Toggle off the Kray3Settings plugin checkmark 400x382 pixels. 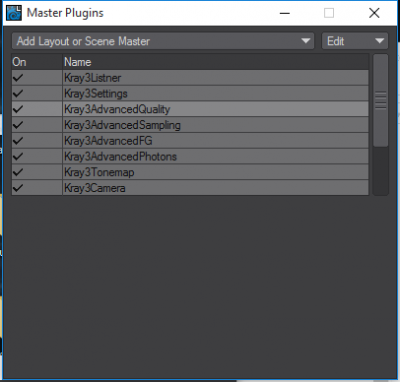click(x=18, y=93)
